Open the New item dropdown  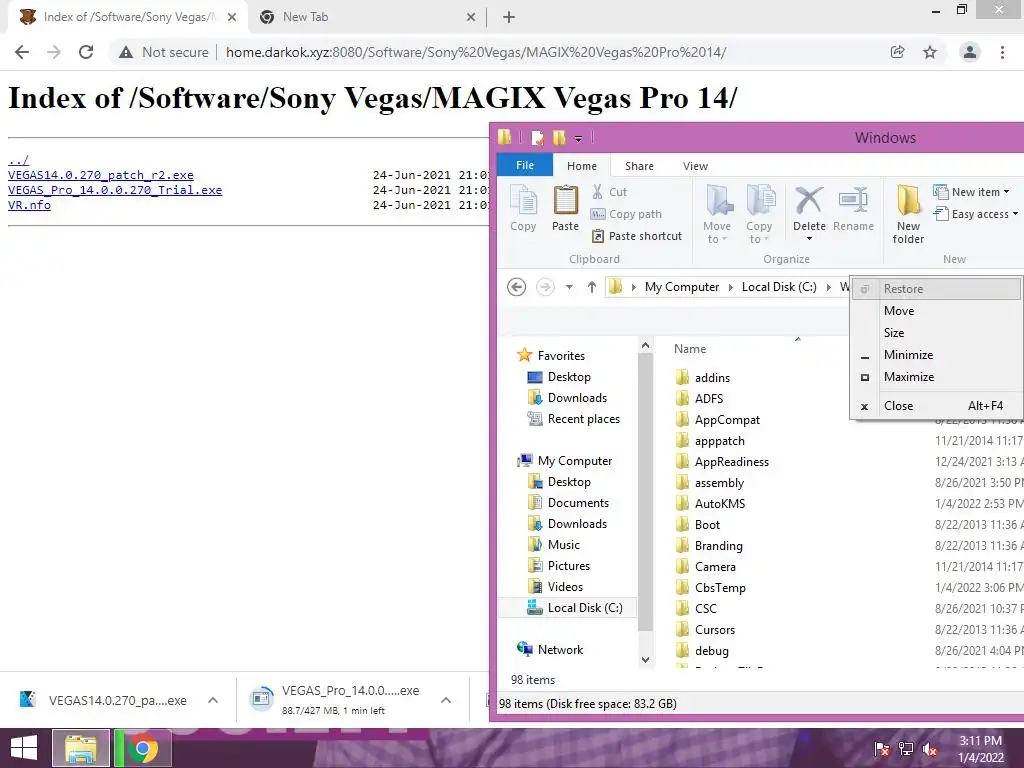pyautogui.click(x=971, y=192)
